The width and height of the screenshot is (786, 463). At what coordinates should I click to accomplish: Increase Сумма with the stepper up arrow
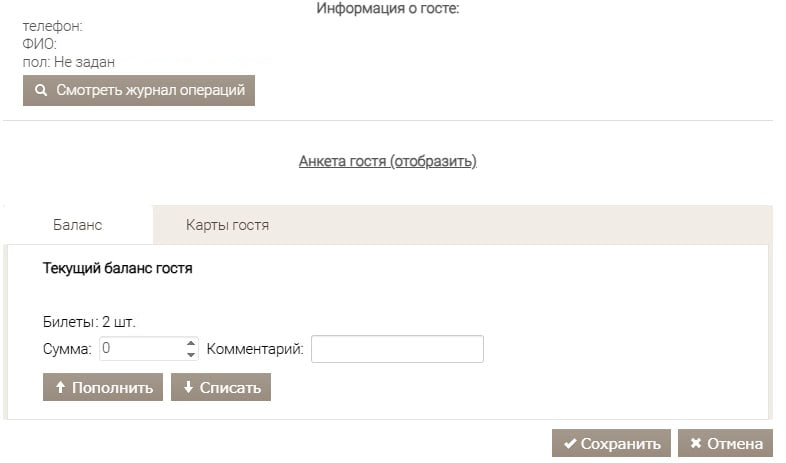pyautogui.click(x=191, y=343)
